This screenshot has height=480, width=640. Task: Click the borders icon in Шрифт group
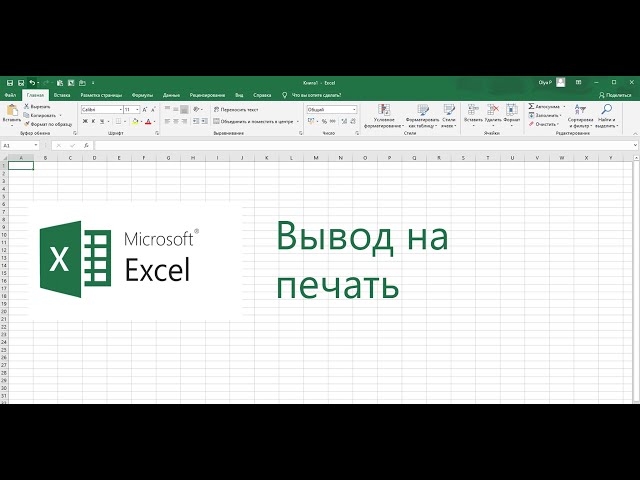[118, 121]
